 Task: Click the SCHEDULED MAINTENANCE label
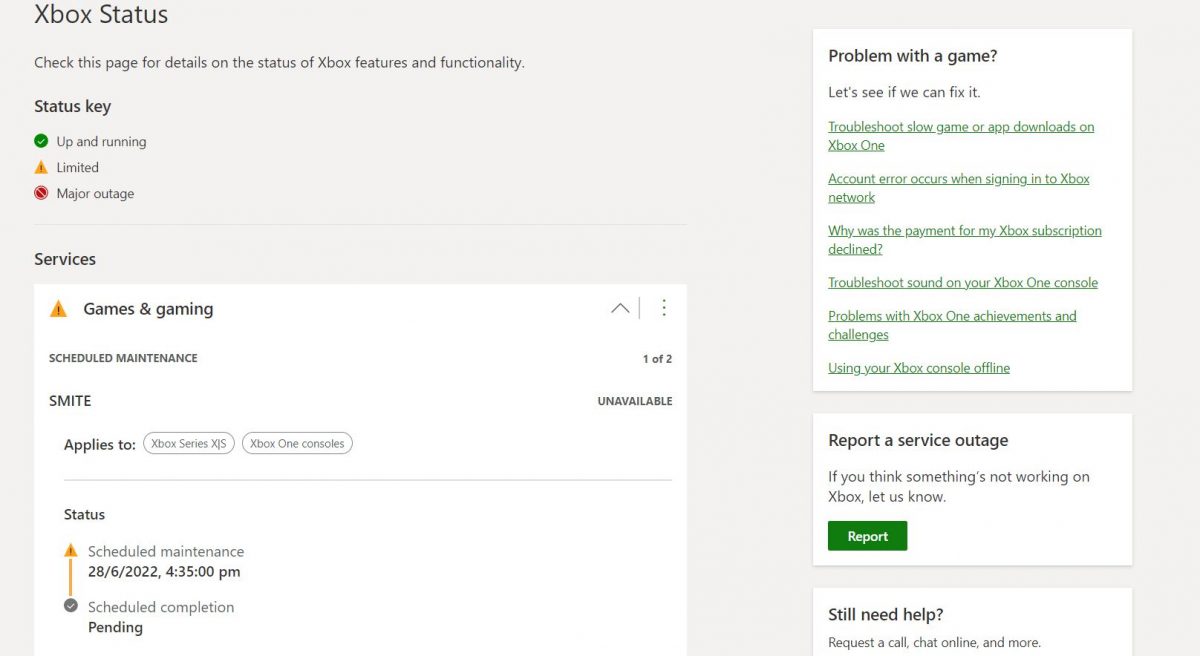(123, 358)
